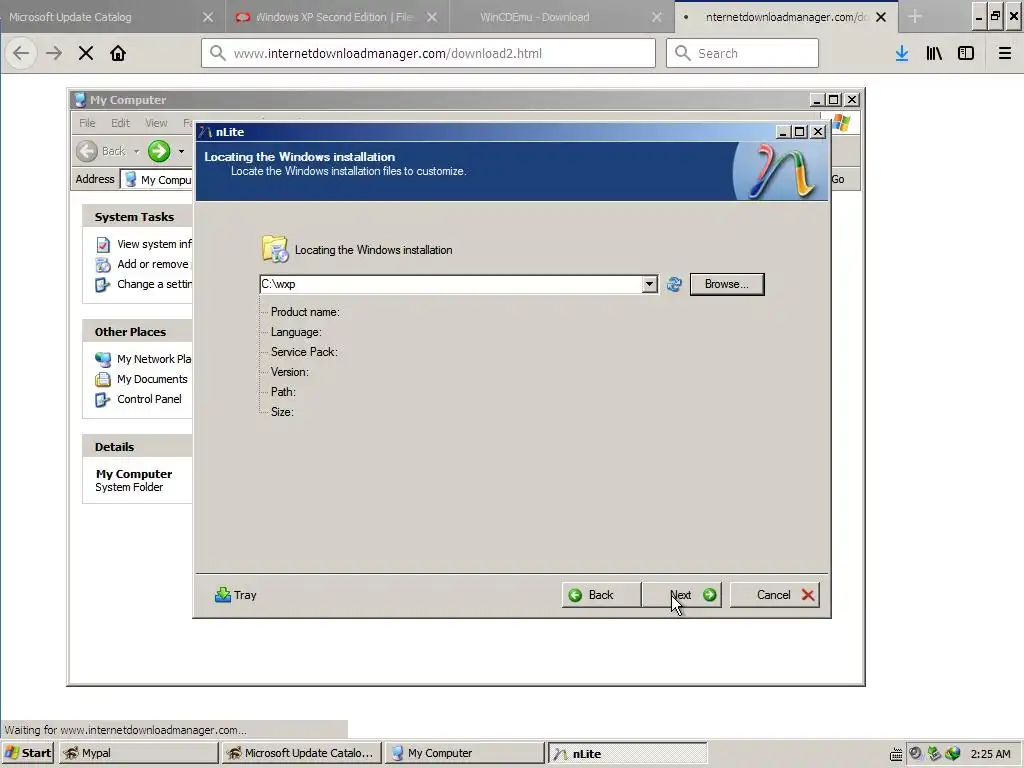
Task: Close the WinCDEmu - Download tab
Action: [657, 18]
